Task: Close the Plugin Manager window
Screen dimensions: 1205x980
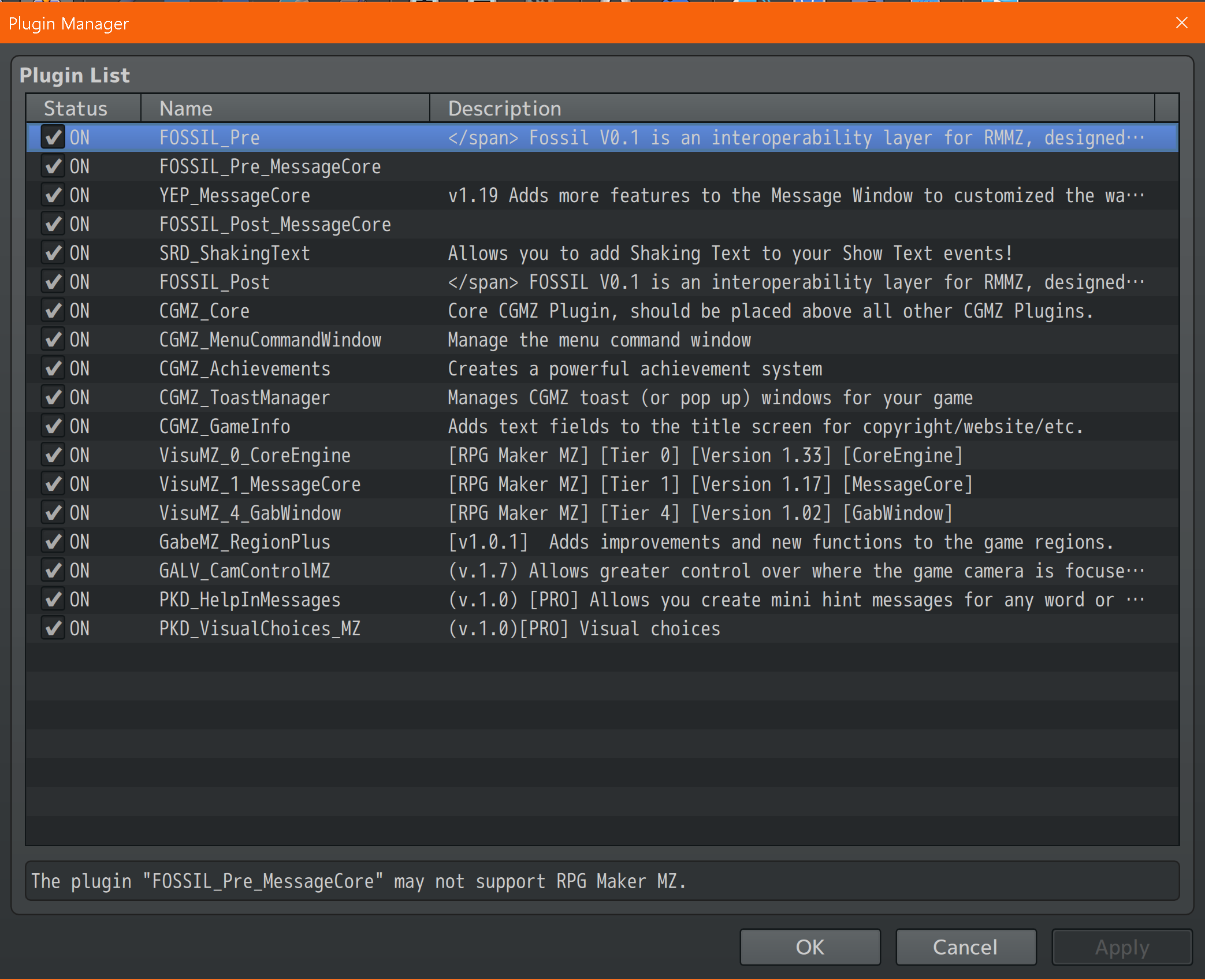Action: tap(1182, 23)
